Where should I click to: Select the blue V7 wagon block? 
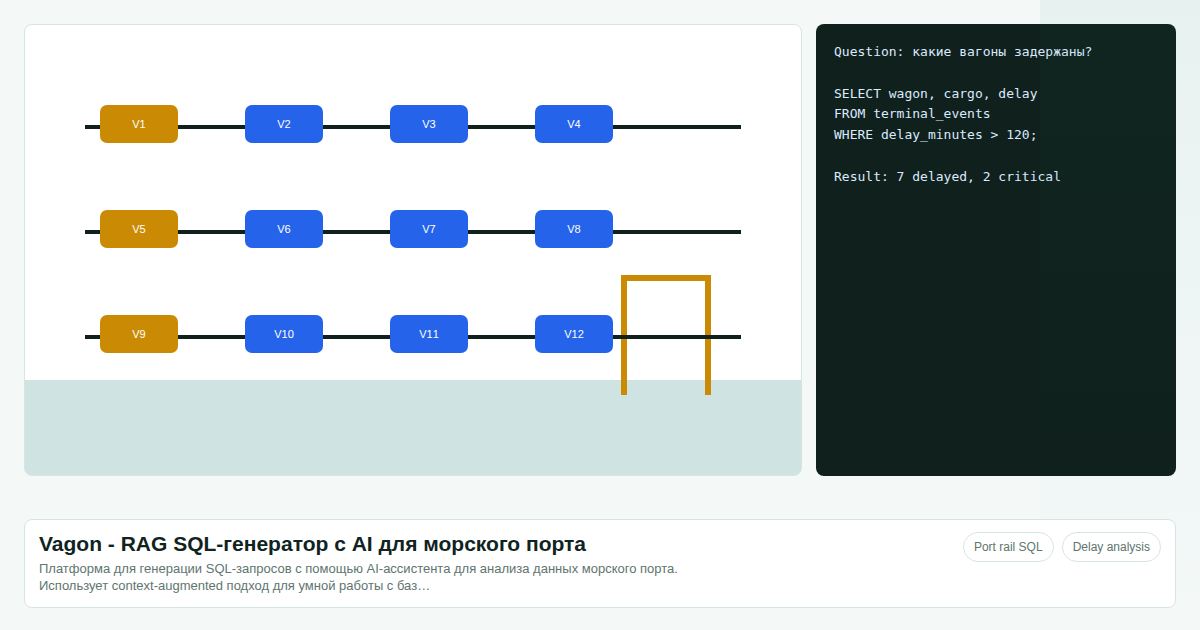pos(429,229)
